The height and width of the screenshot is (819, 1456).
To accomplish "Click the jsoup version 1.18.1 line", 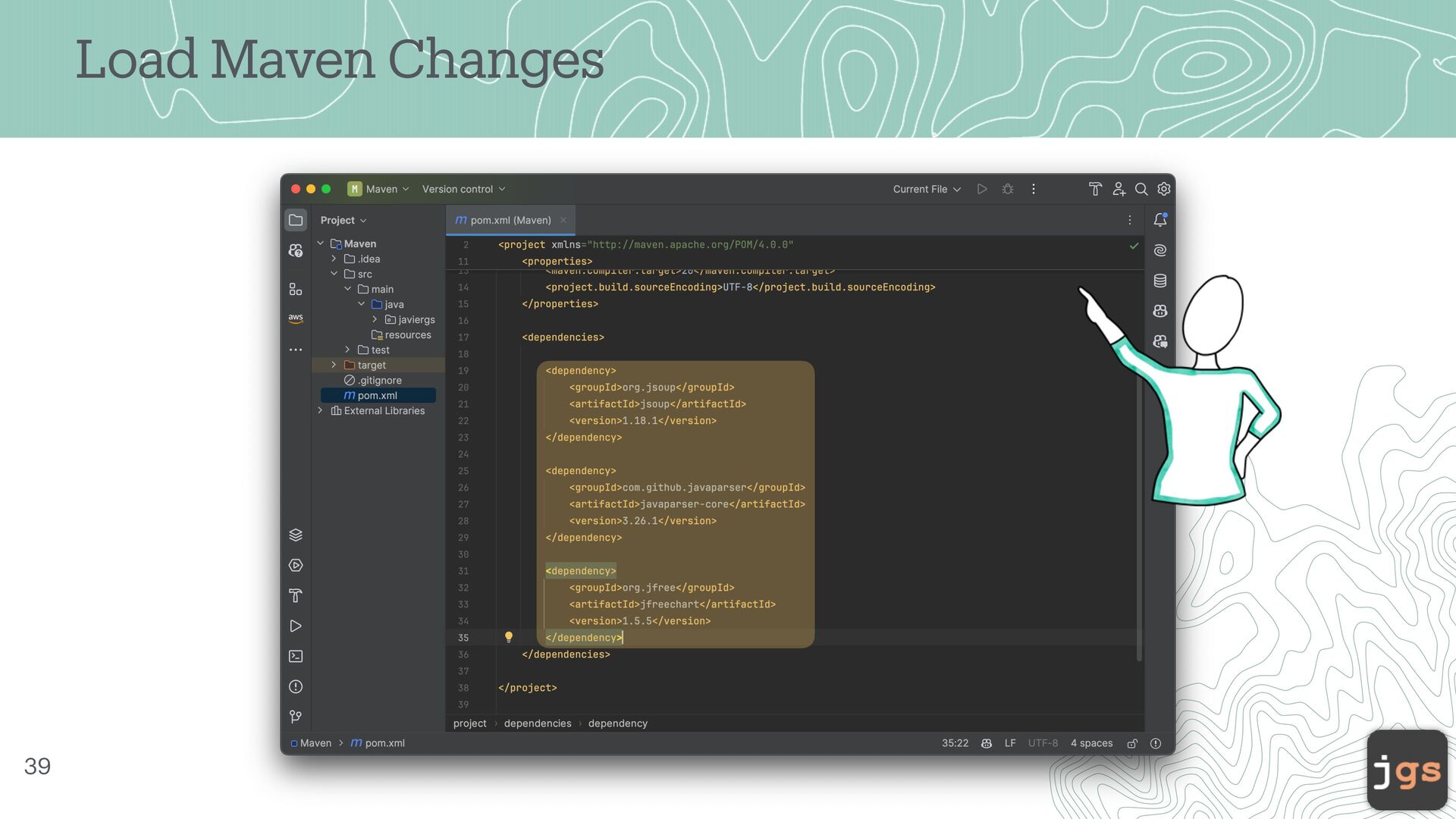I will coord(642,421).
